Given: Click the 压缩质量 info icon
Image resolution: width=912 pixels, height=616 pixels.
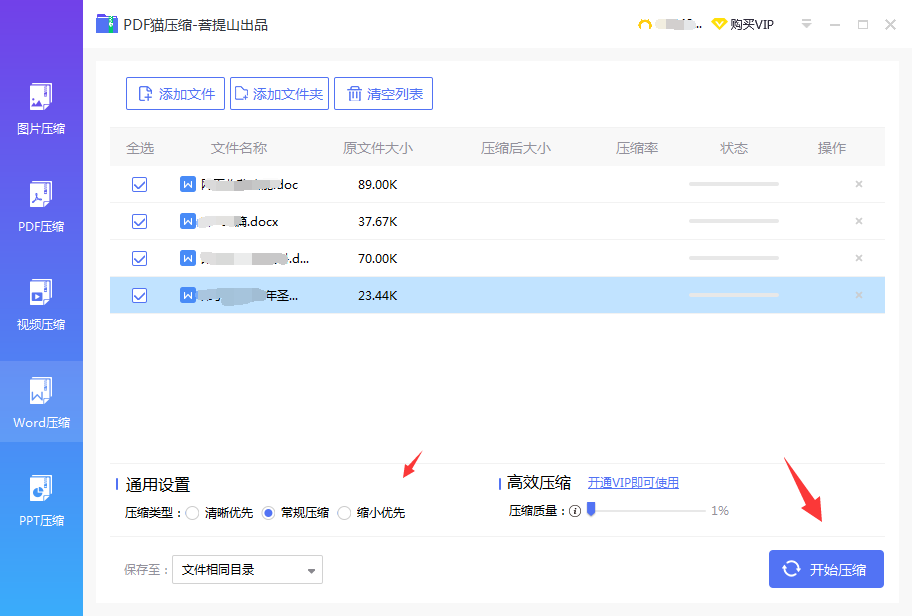Looking at the screenshot, I should click(575, 511).
